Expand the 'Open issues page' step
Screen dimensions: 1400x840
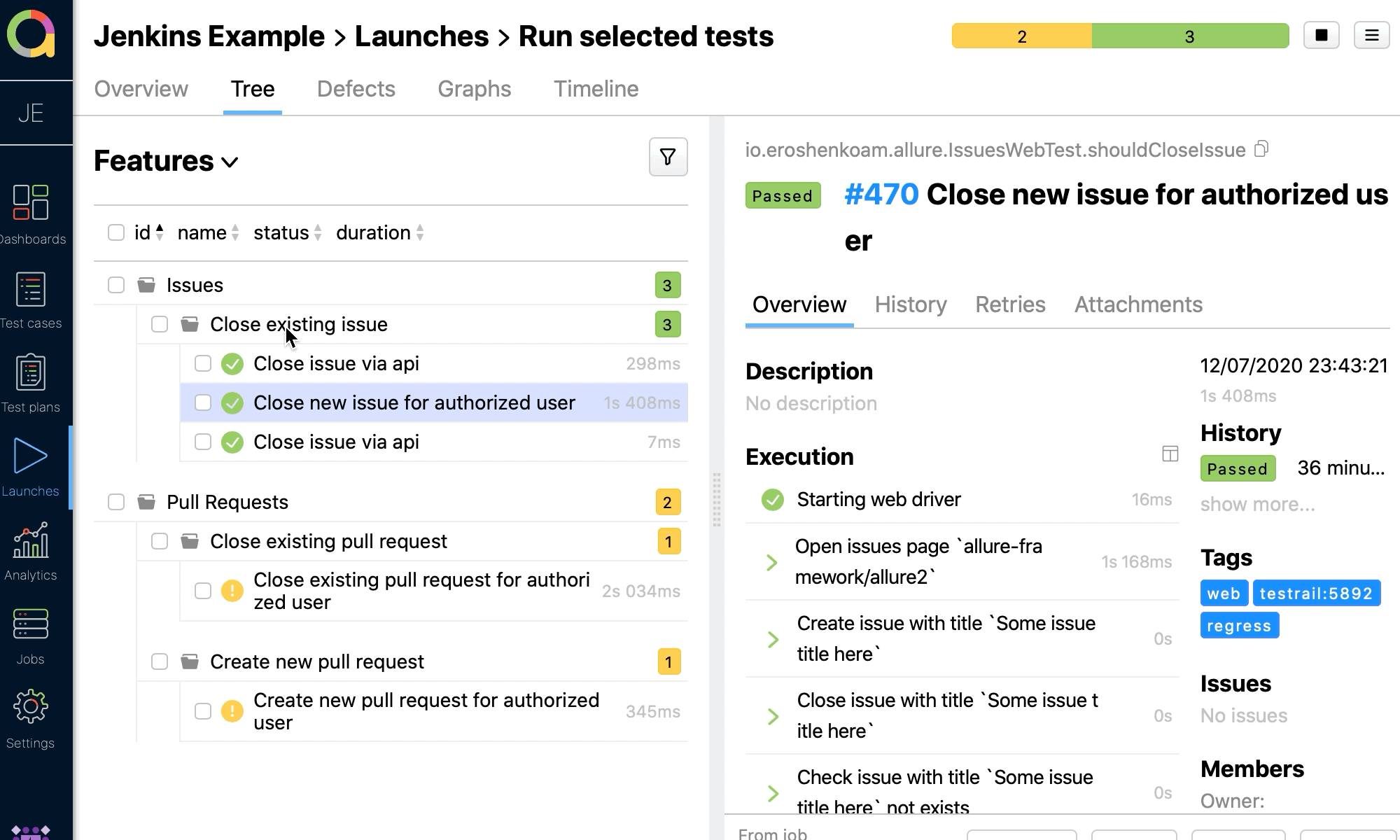771,562
